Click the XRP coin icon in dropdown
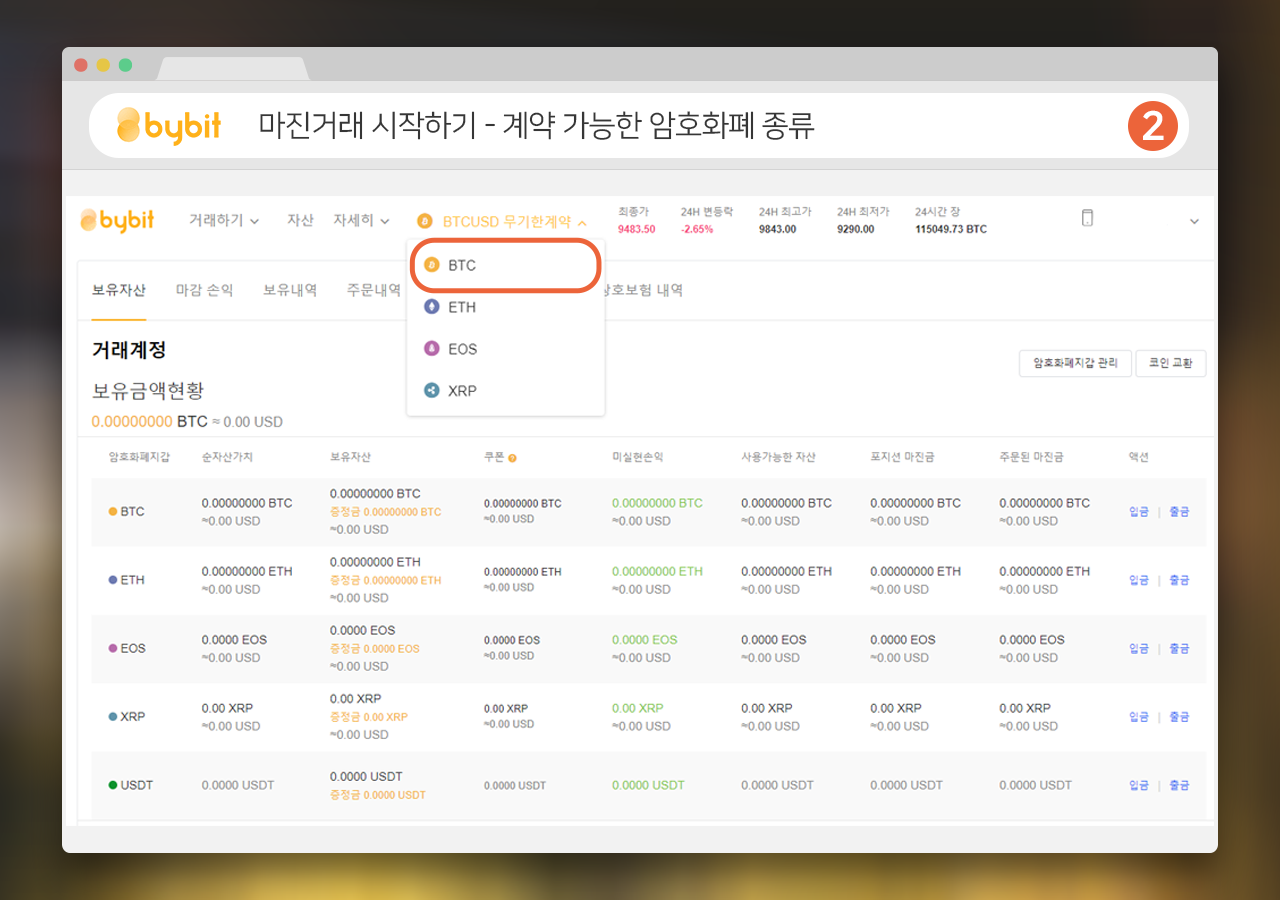 tap(432, 391)
